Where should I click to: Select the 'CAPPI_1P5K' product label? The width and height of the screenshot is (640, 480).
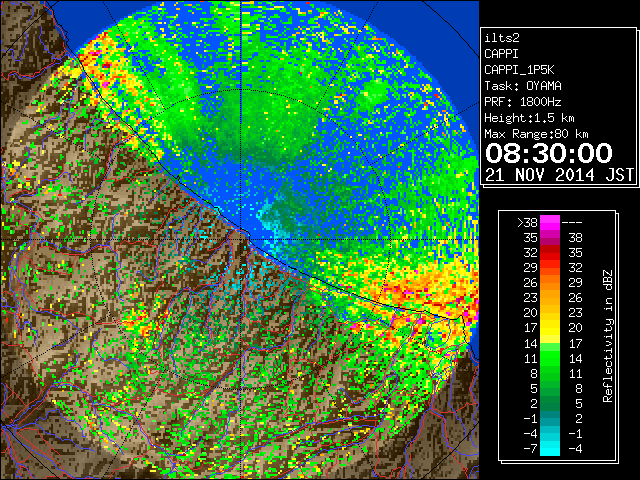tap(519, 70)
